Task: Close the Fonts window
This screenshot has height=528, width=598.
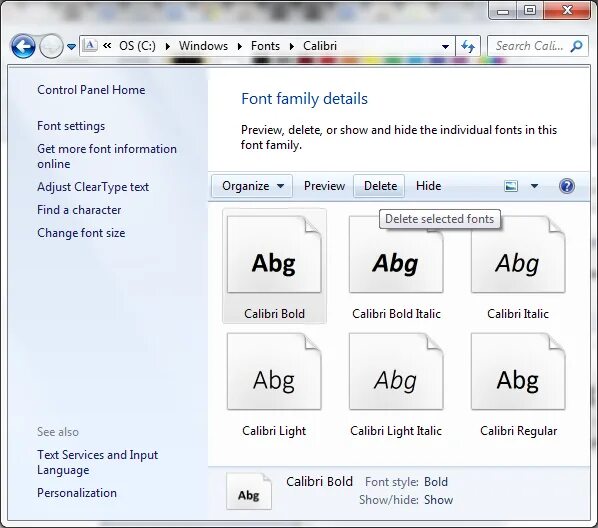Action: coord(567,10)
